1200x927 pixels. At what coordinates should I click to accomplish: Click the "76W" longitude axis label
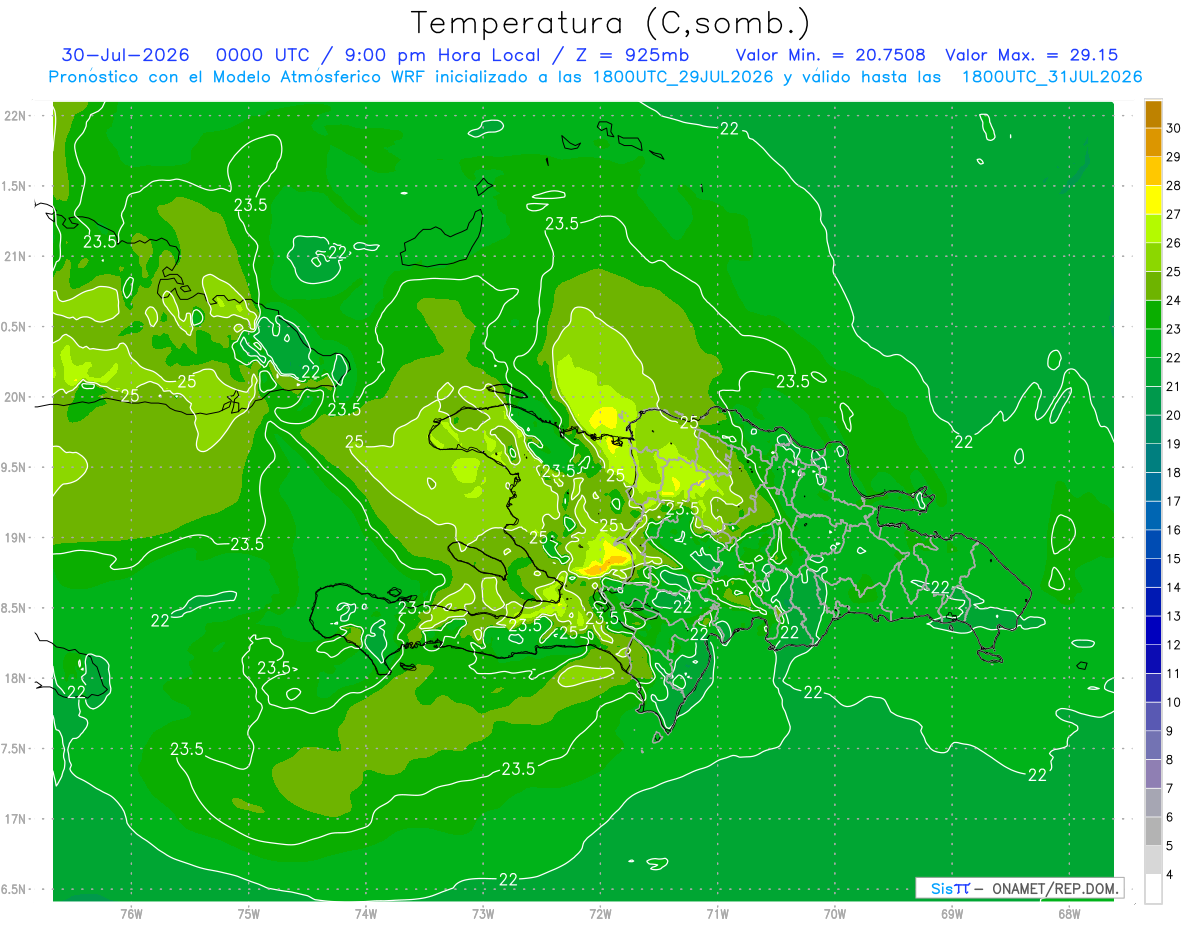pos(131,913)
